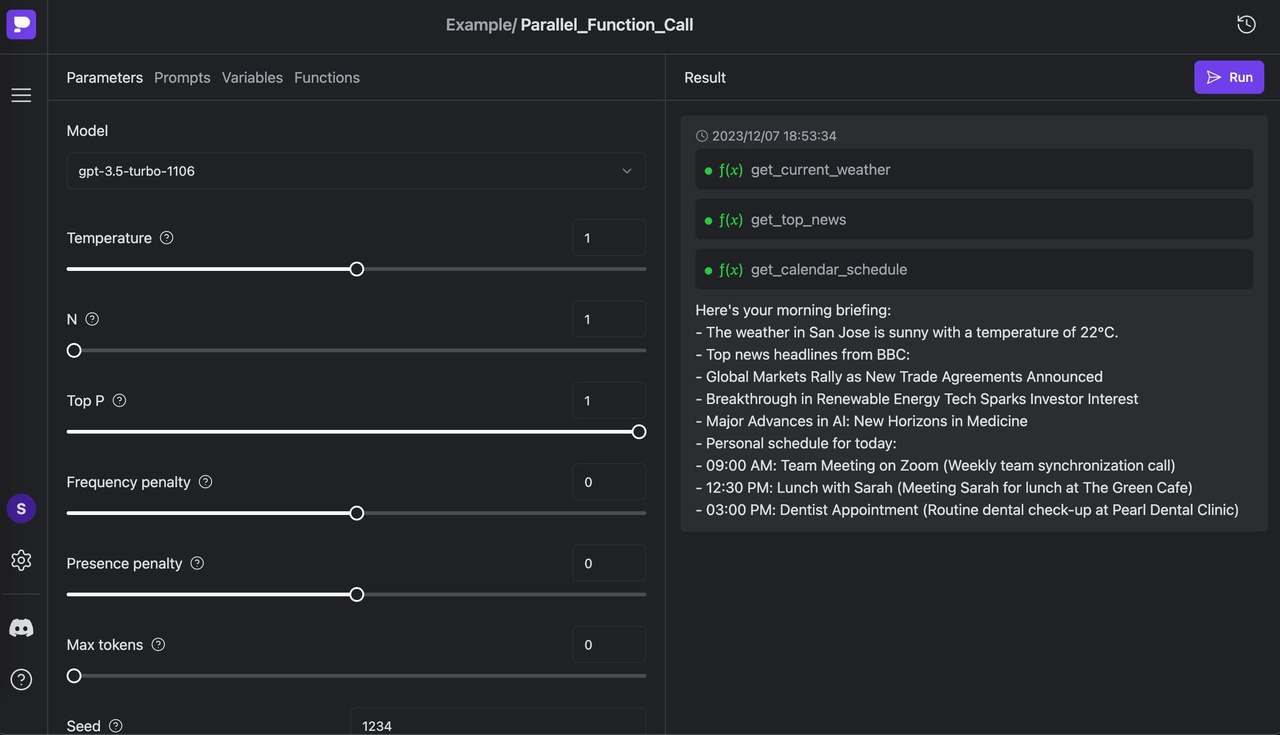The width and height of the screenshot is (1280, 735).
Task: Click the Seed input field
Action: [497, 725]
